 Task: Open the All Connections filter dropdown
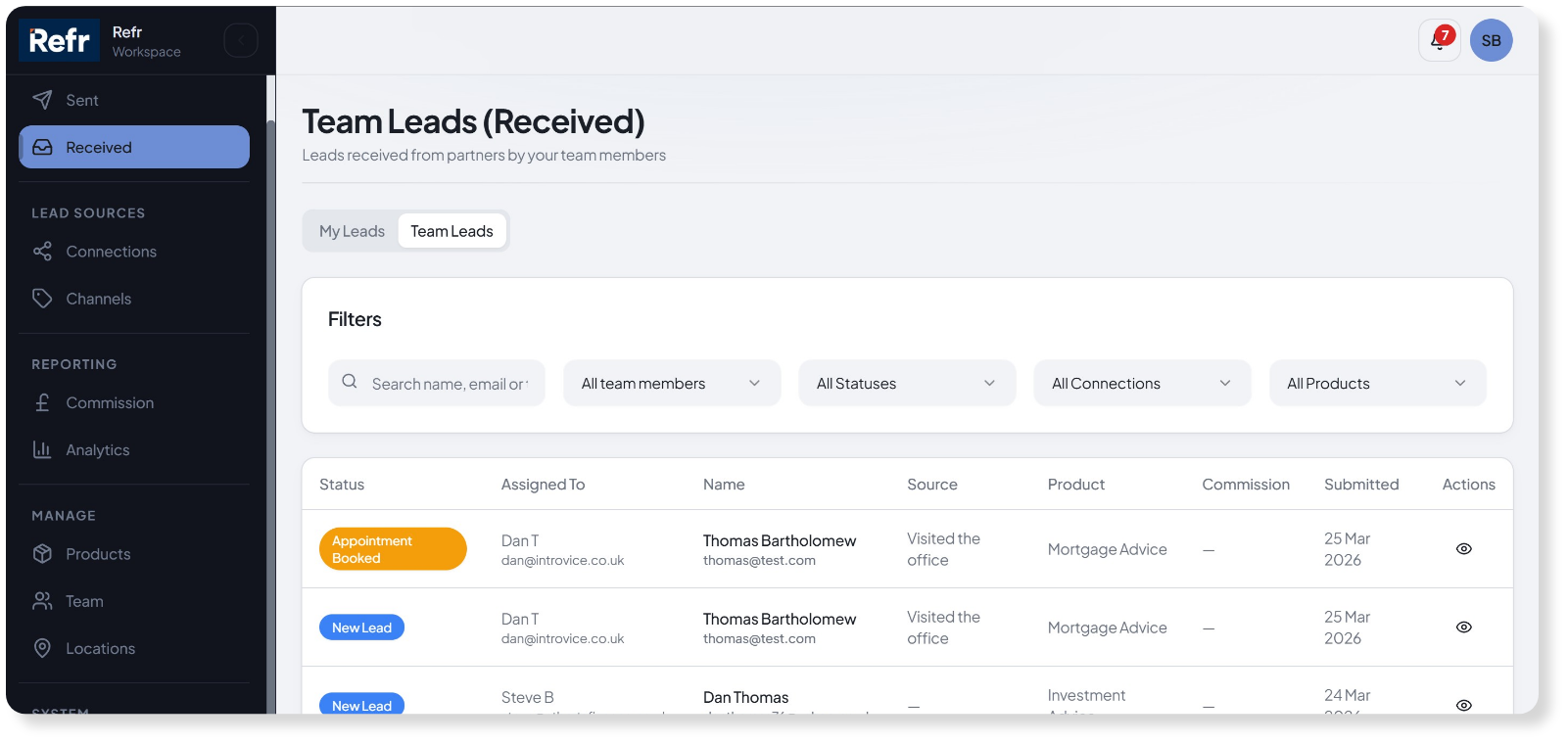1141,383
